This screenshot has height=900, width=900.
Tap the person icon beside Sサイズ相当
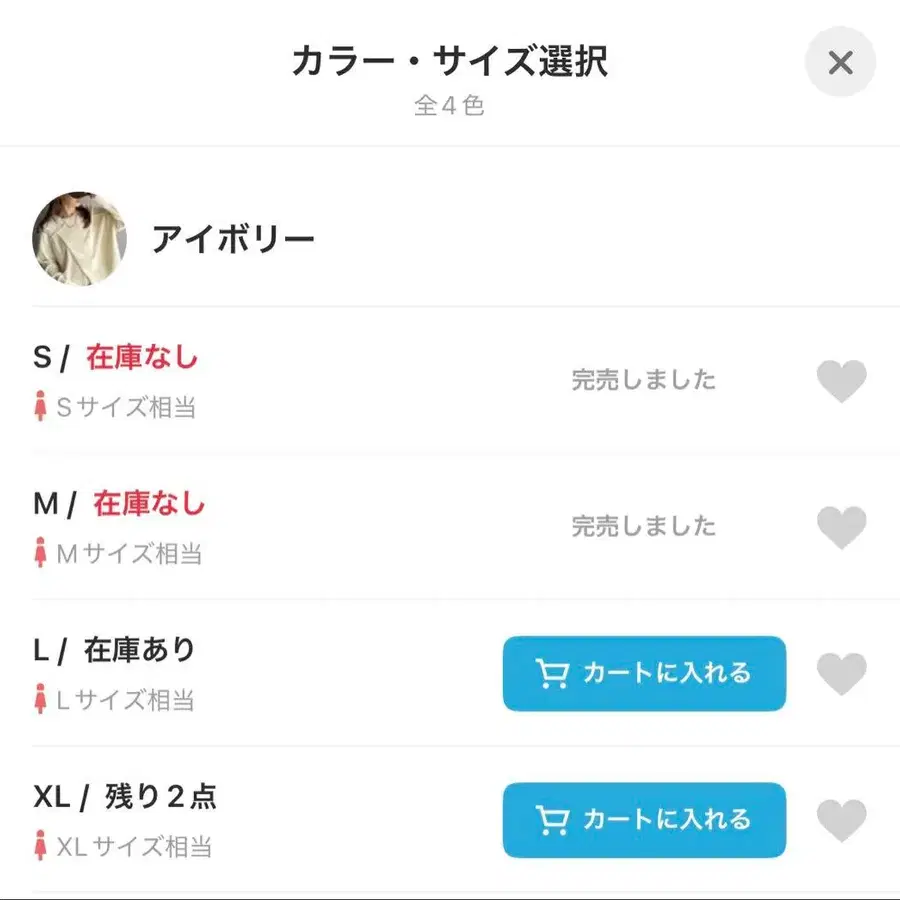coord(41,407)
